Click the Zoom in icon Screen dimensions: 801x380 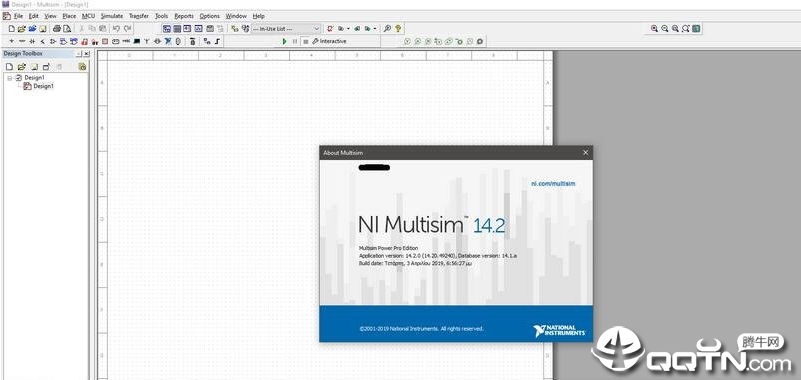coord(654,29)
